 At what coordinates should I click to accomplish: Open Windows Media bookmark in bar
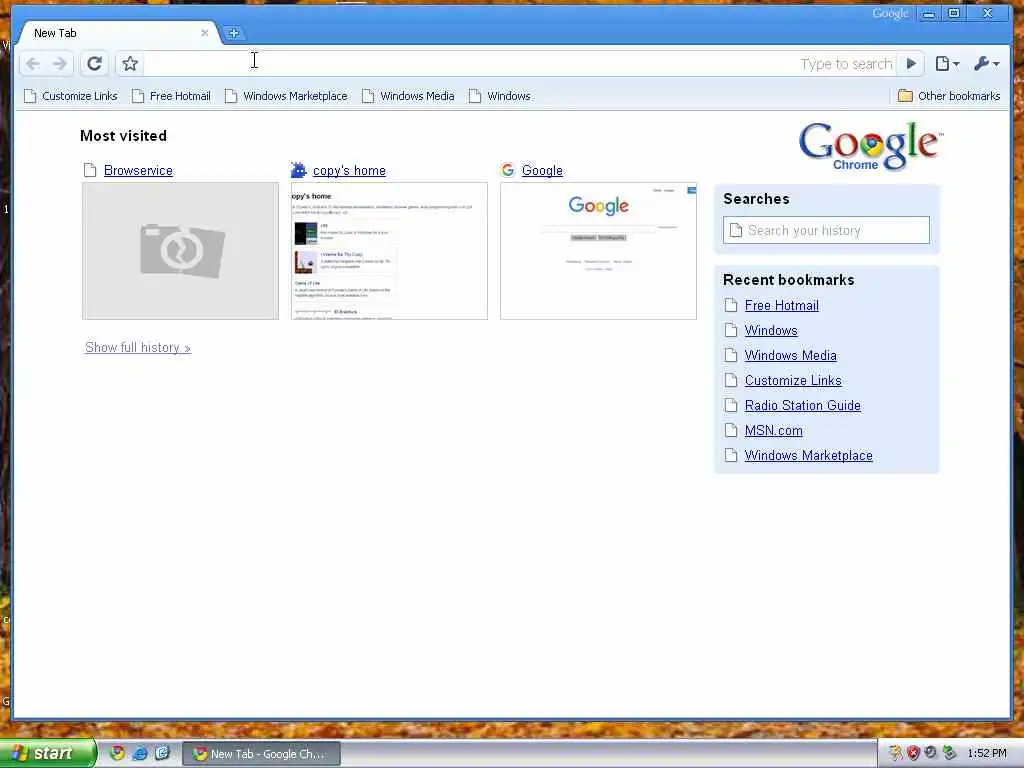click(x=408, y=96)
